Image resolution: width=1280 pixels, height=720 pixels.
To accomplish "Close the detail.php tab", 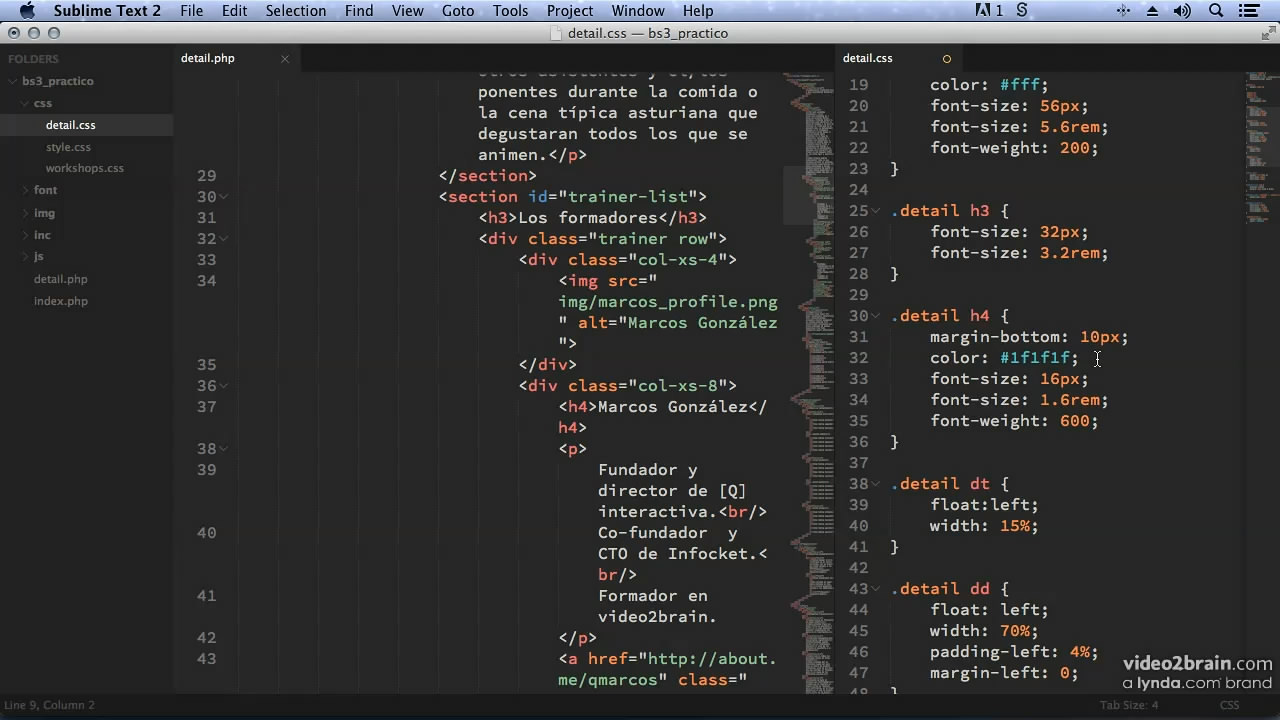I will (284, 58).
